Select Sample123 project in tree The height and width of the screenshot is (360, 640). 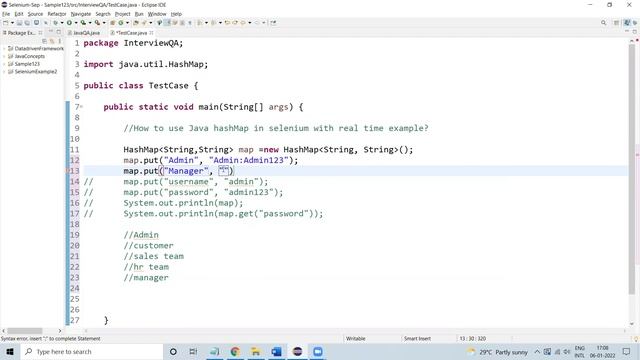[x=27, y=64]
